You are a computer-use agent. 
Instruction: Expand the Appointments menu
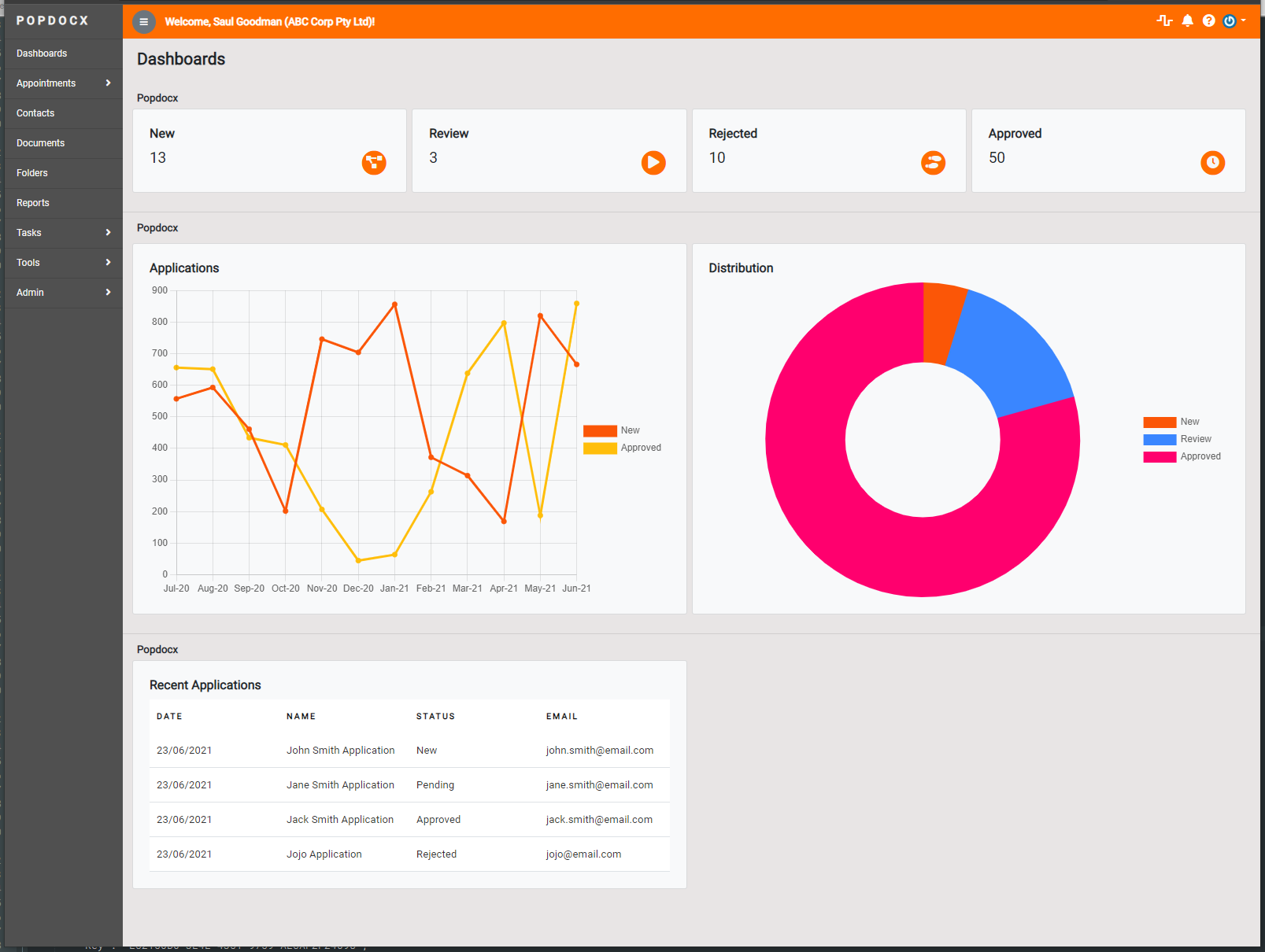pos(46,83)
